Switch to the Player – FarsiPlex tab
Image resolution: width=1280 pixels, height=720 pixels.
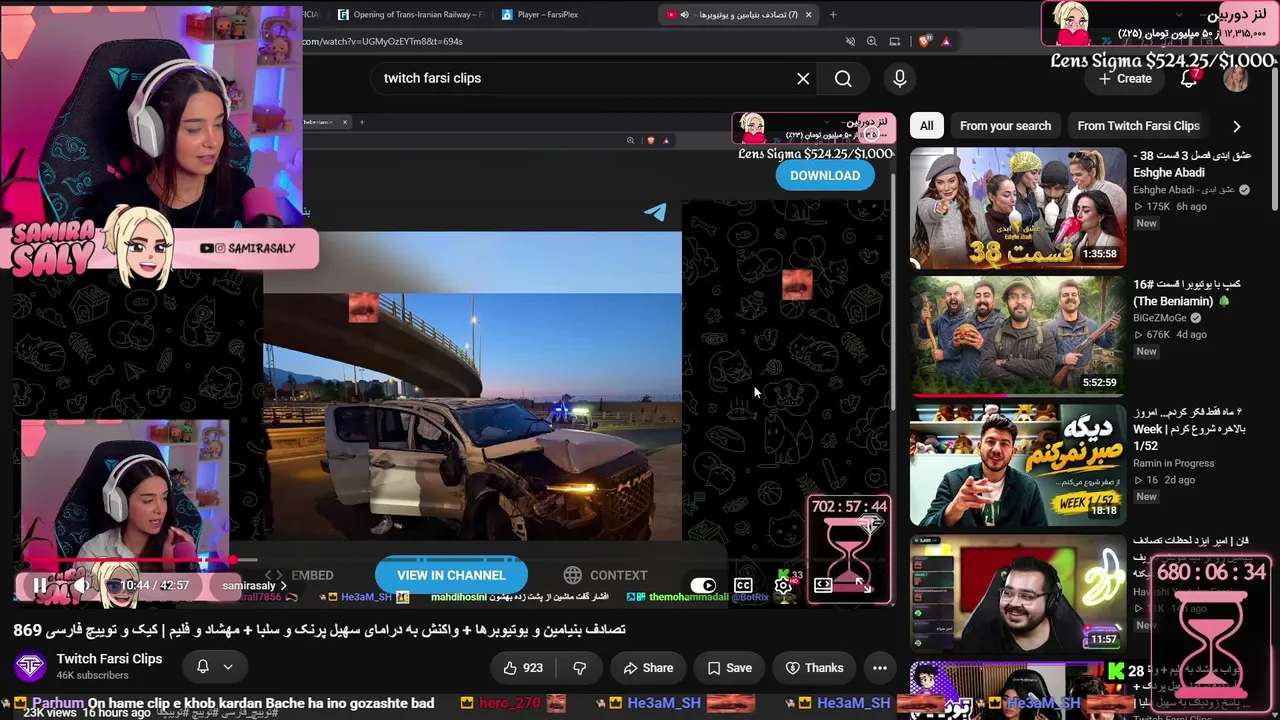pos(547,15)
